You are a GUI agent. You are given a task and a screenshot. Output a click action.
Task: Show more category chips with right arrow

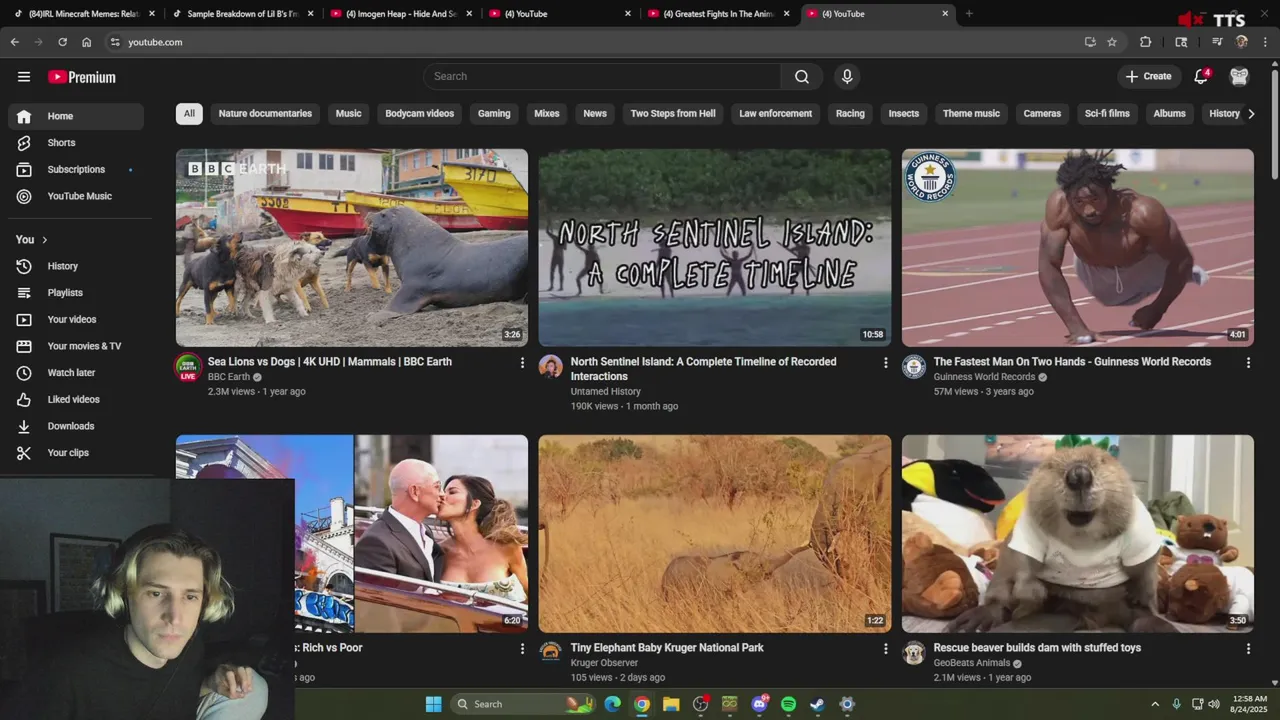pos(1251,114)
